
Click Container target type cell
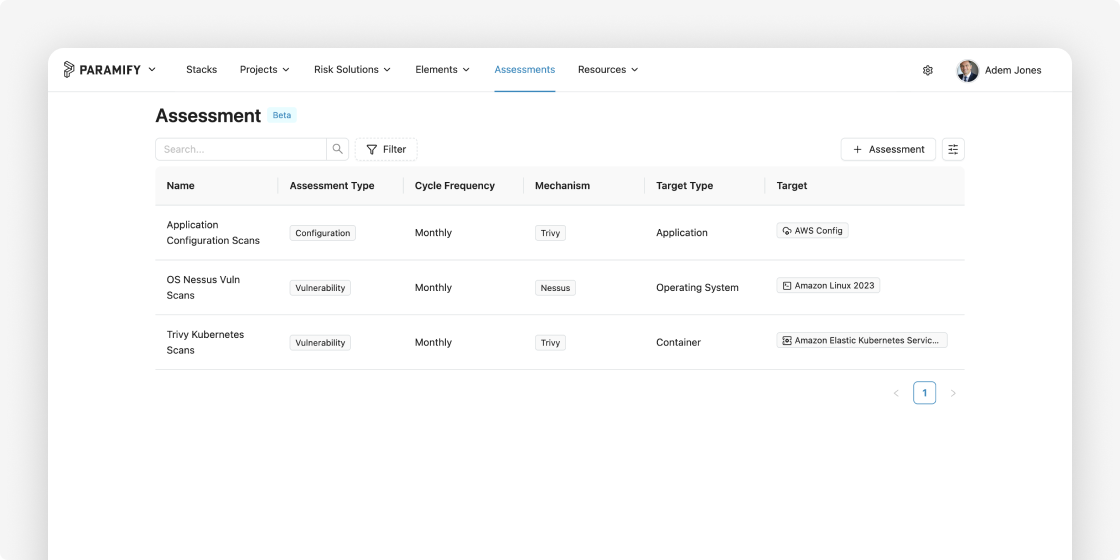click(x=679, y=343)
